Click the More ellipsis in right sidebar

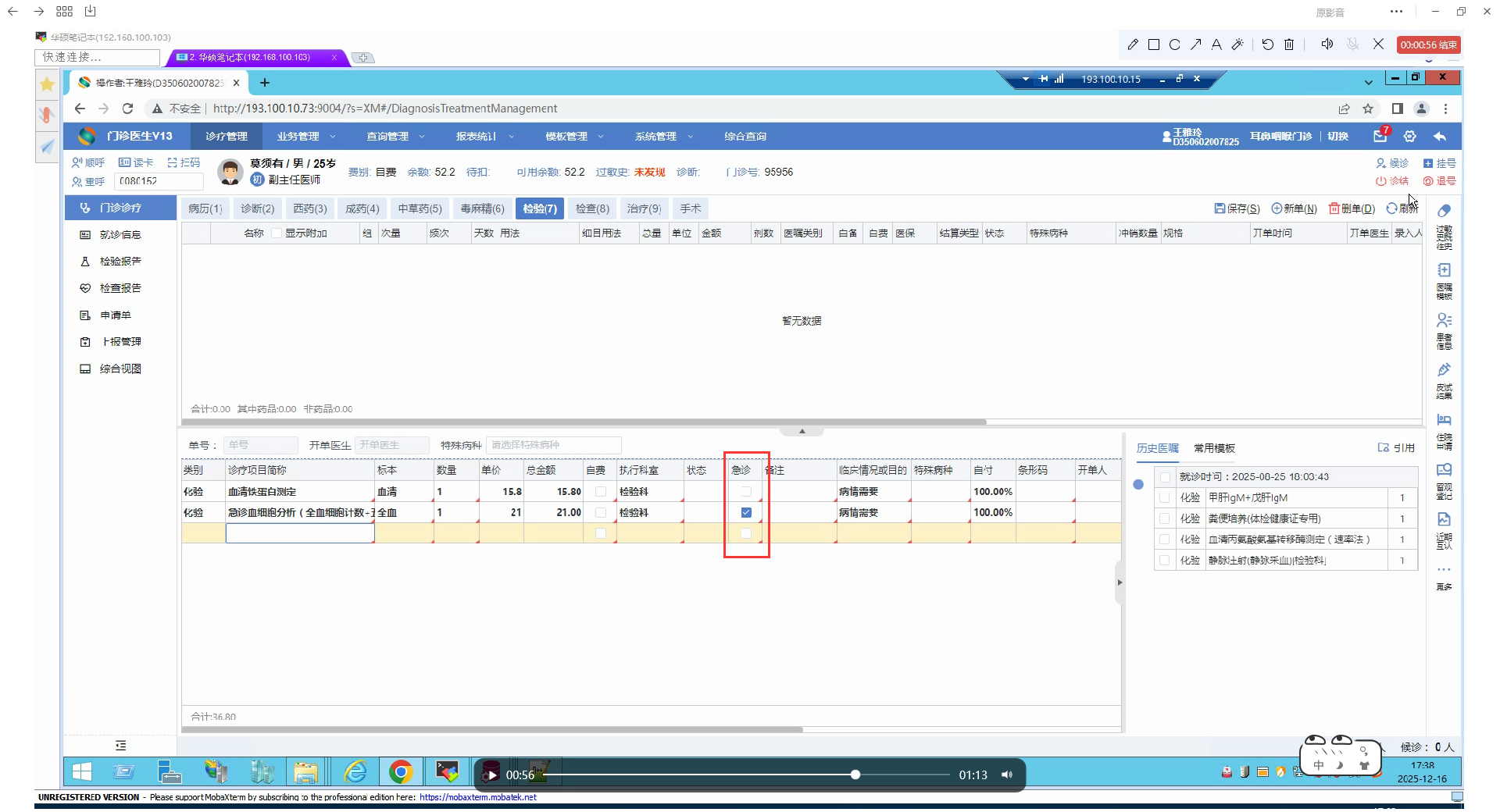1444,577
